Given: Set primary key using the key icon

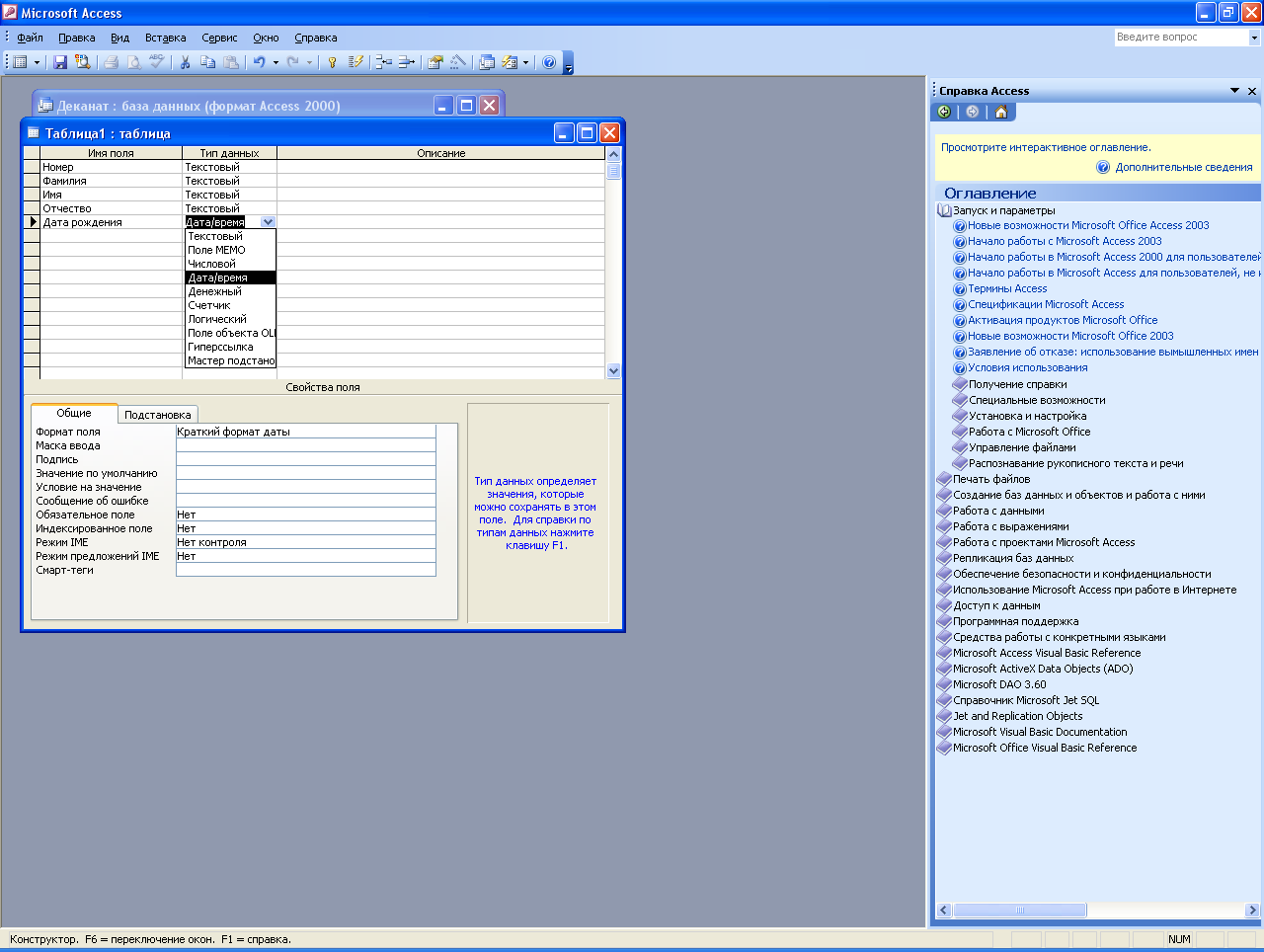Looking at the screenshot, I should 333,62.
